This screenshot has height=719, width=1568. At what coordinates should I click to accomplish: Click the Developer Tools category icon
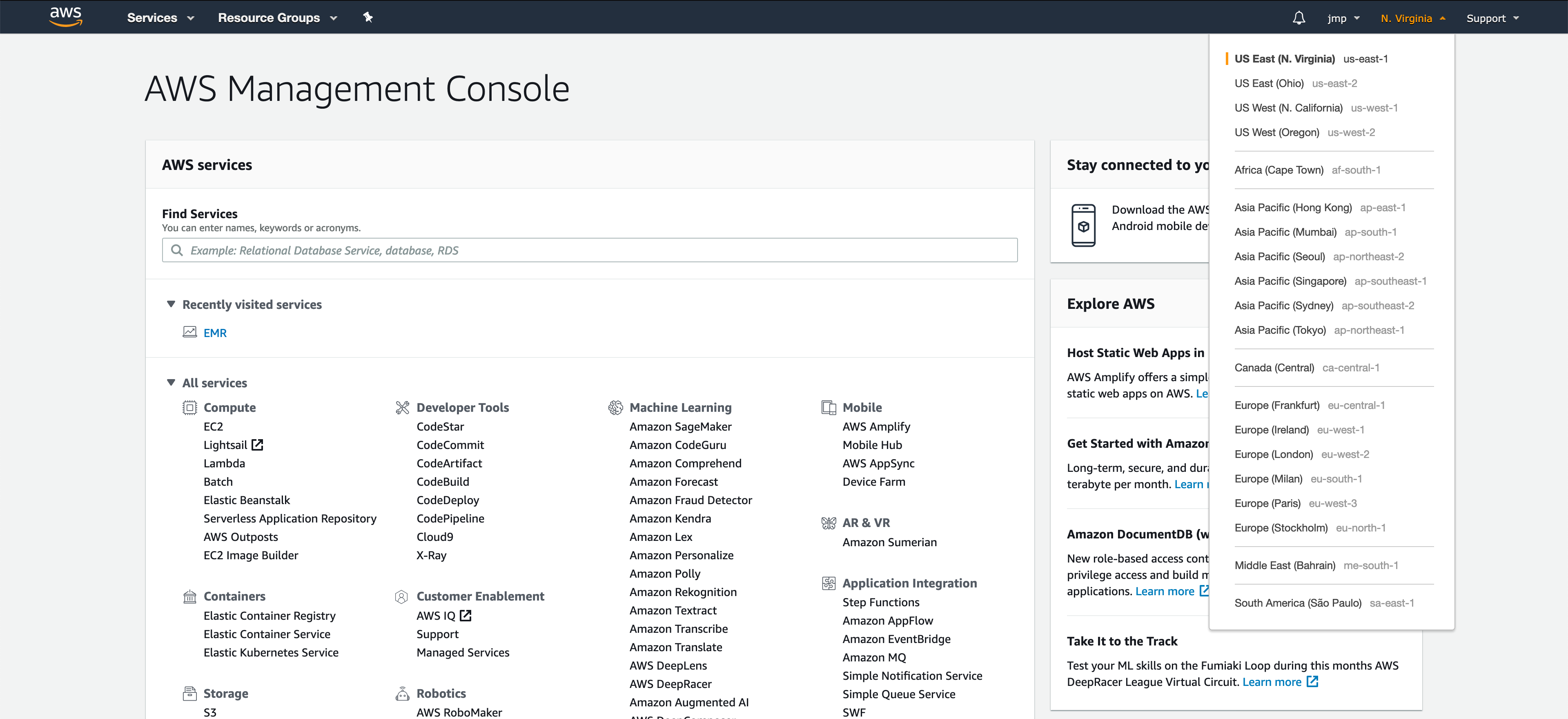tap(402, 407)
